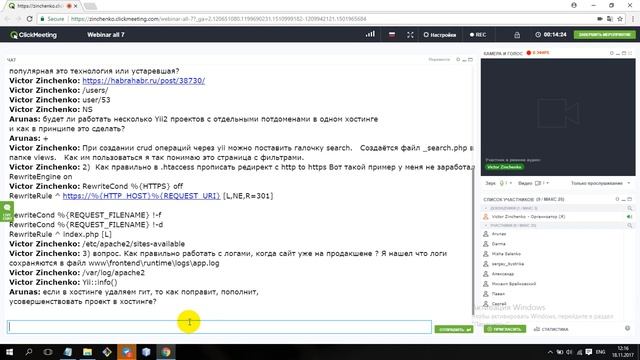Open chat translation option
Image resolution: width=640 pixels, height=360 pixels.
439,60
